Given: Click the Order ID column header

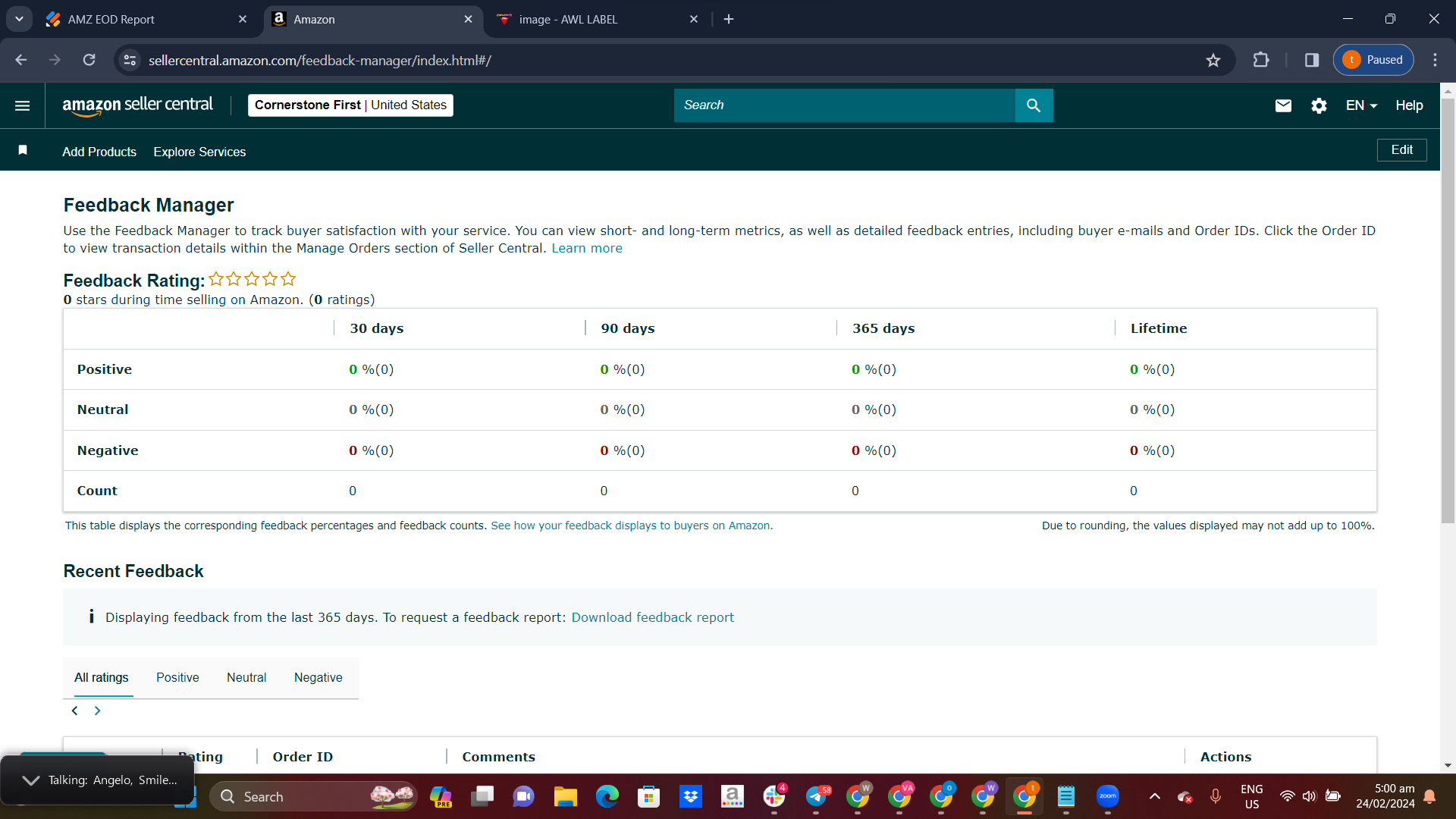Looking at the screenshot, I should click(x=303, y=757).
